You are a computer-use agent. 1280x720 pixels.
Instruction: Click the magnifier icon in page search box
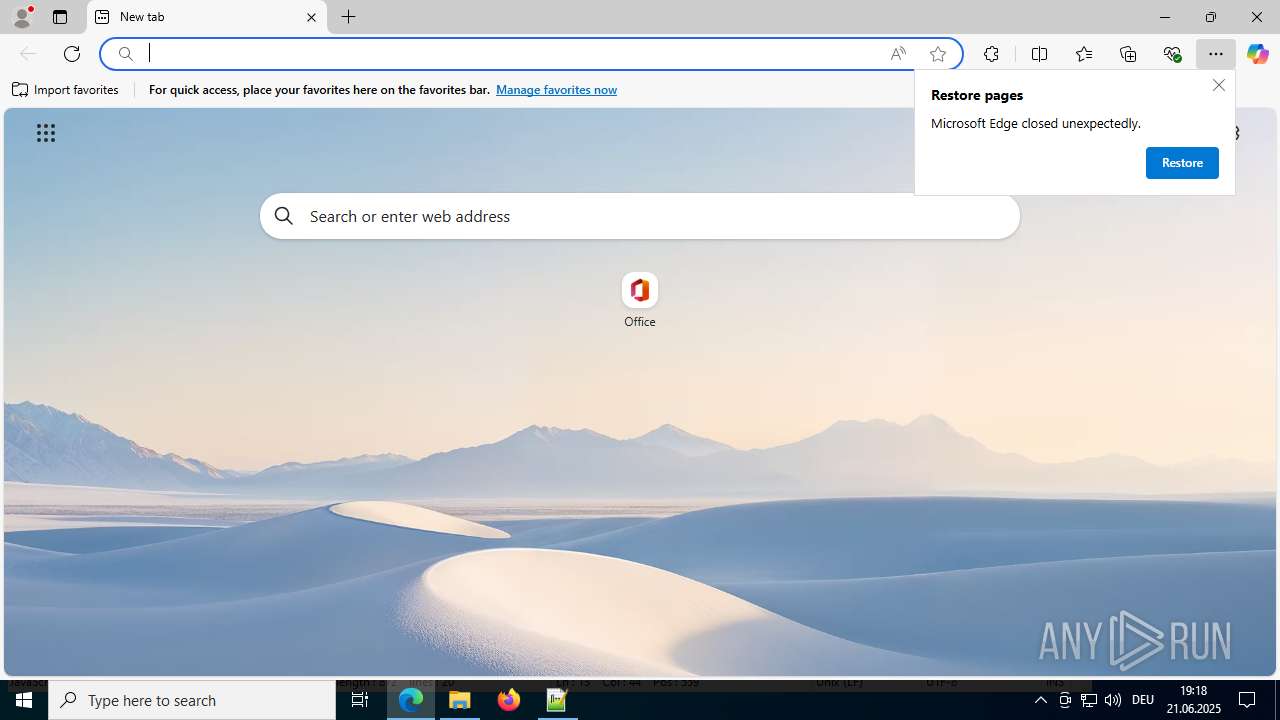pos(284,216)
